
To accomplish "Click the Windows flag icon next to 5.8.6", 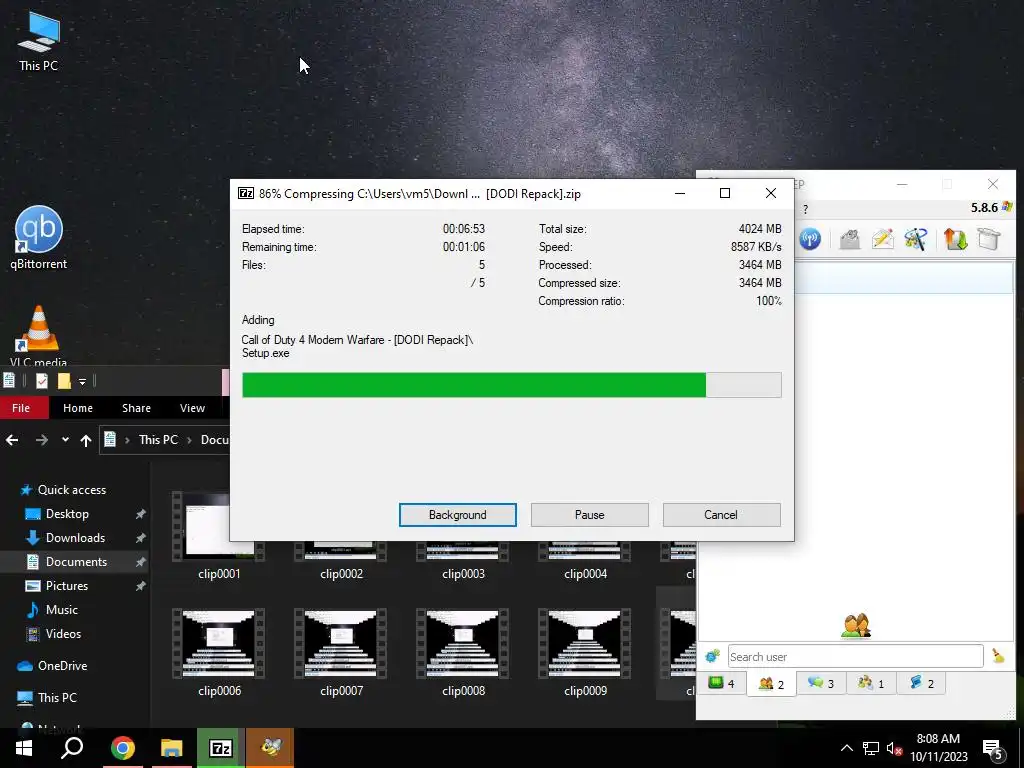I will click(1007, 207).
